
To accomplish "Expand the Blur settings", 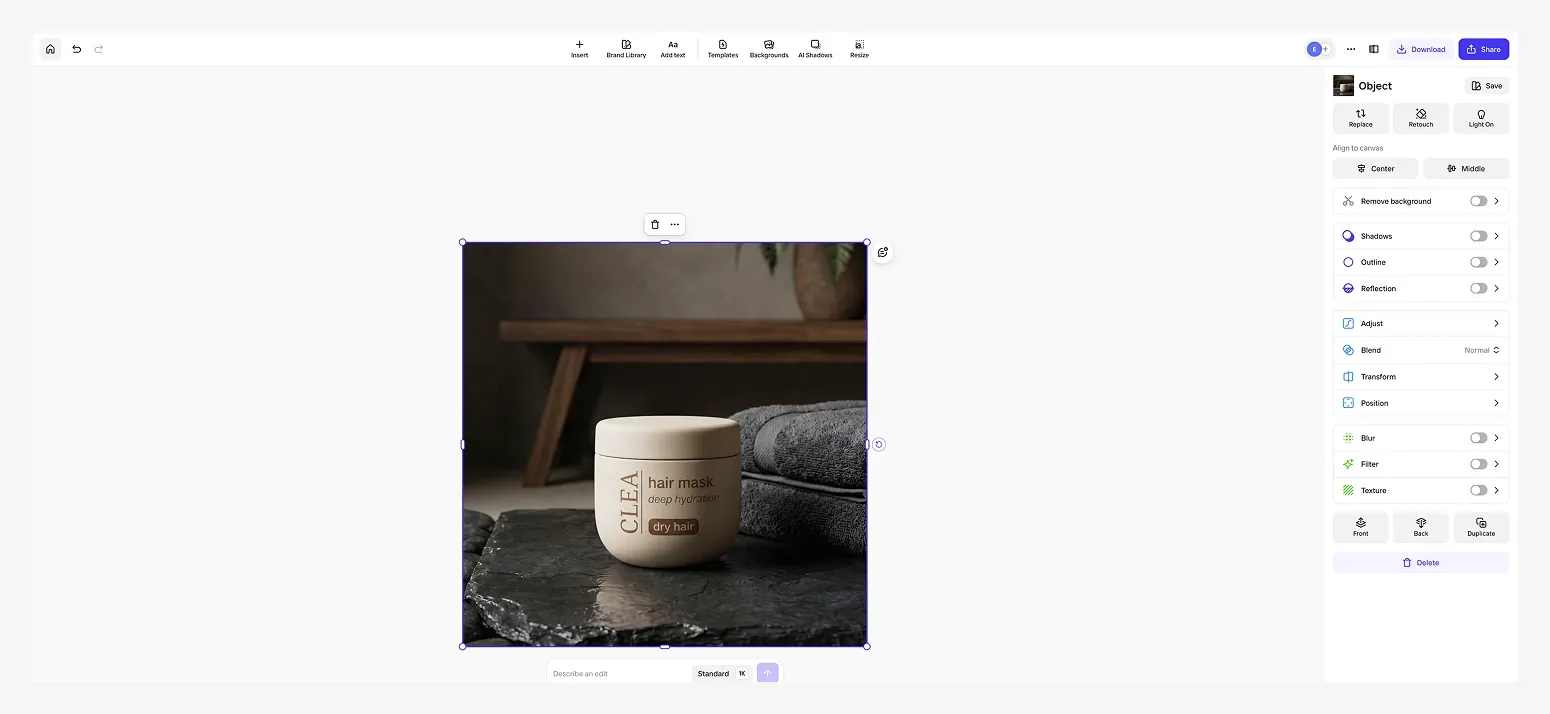I will 1497,438.
